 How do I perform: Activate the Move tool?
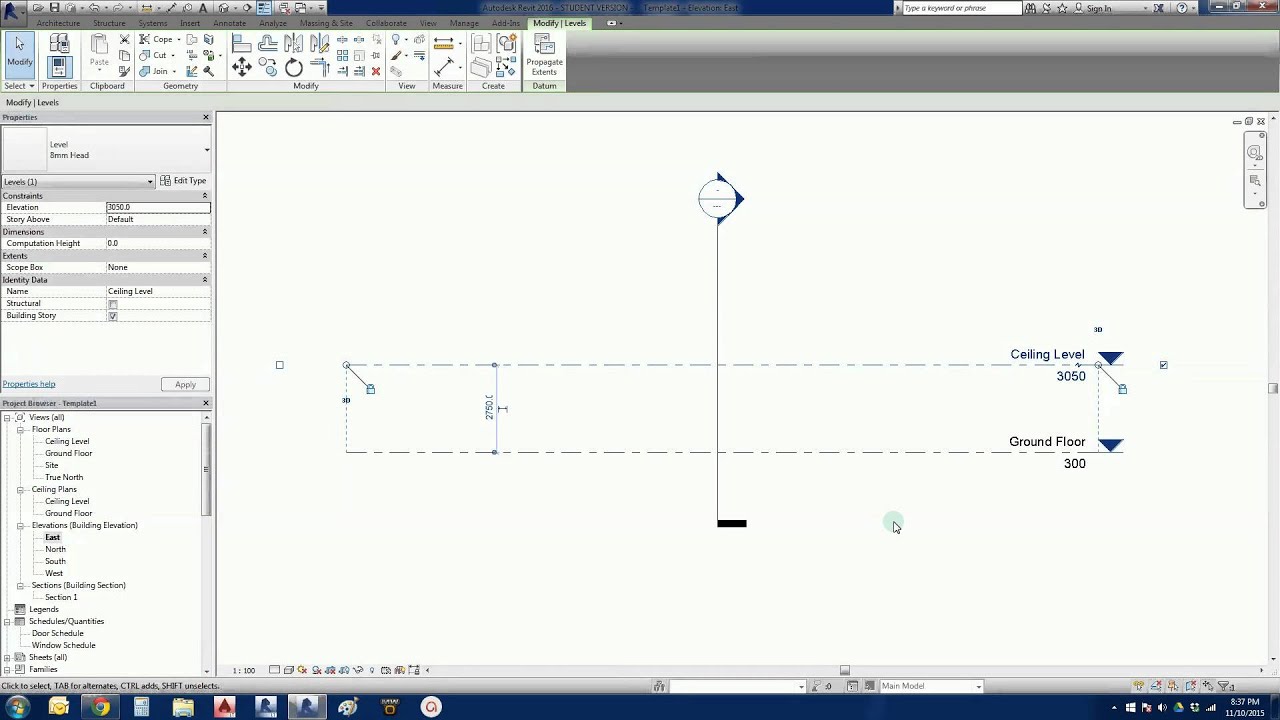(x=242, y=67)
